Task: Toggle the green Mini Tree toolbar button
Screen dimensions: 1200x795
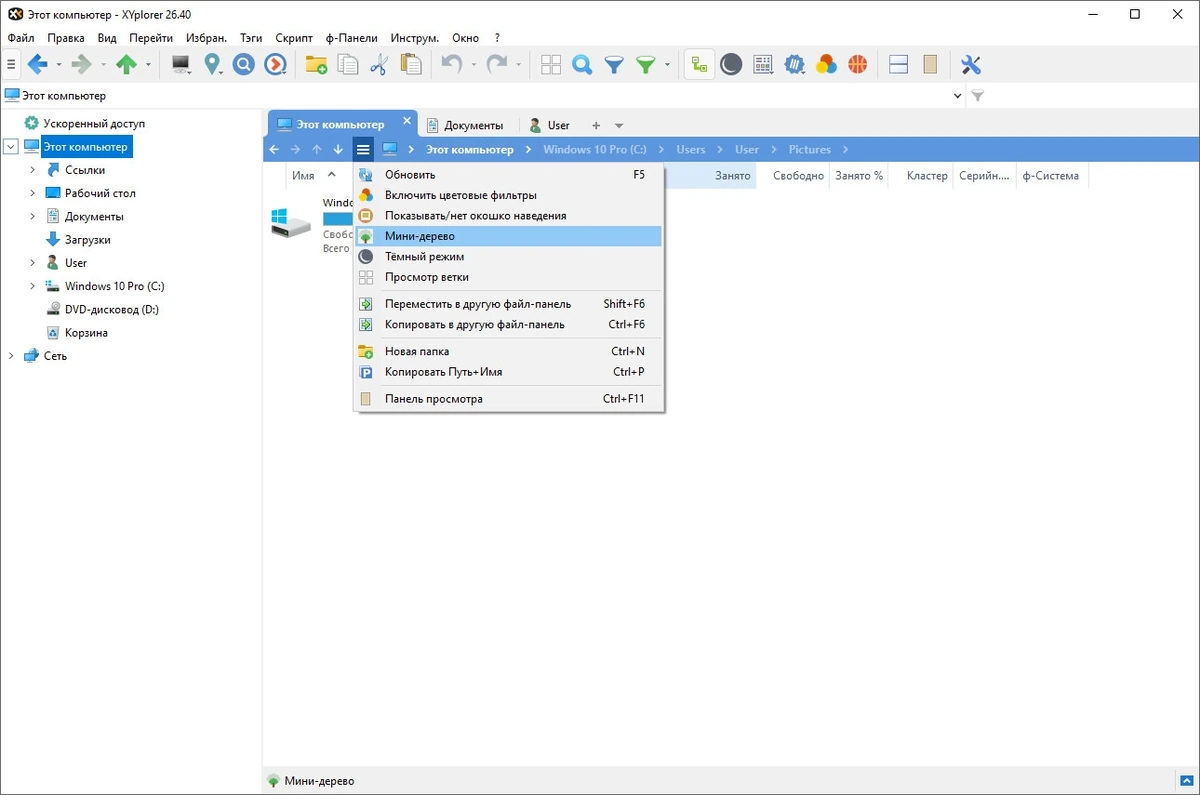Action: tap(700, 65)
